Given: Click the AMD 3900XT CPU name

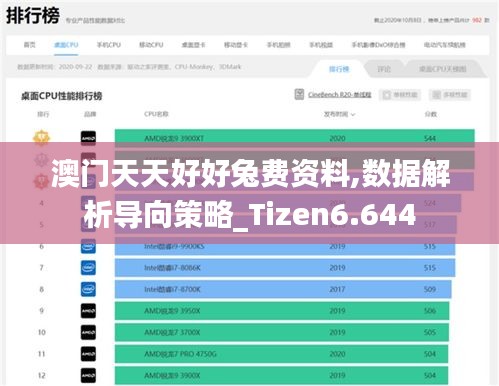Looking at the screenshot, I should (174, 138).
